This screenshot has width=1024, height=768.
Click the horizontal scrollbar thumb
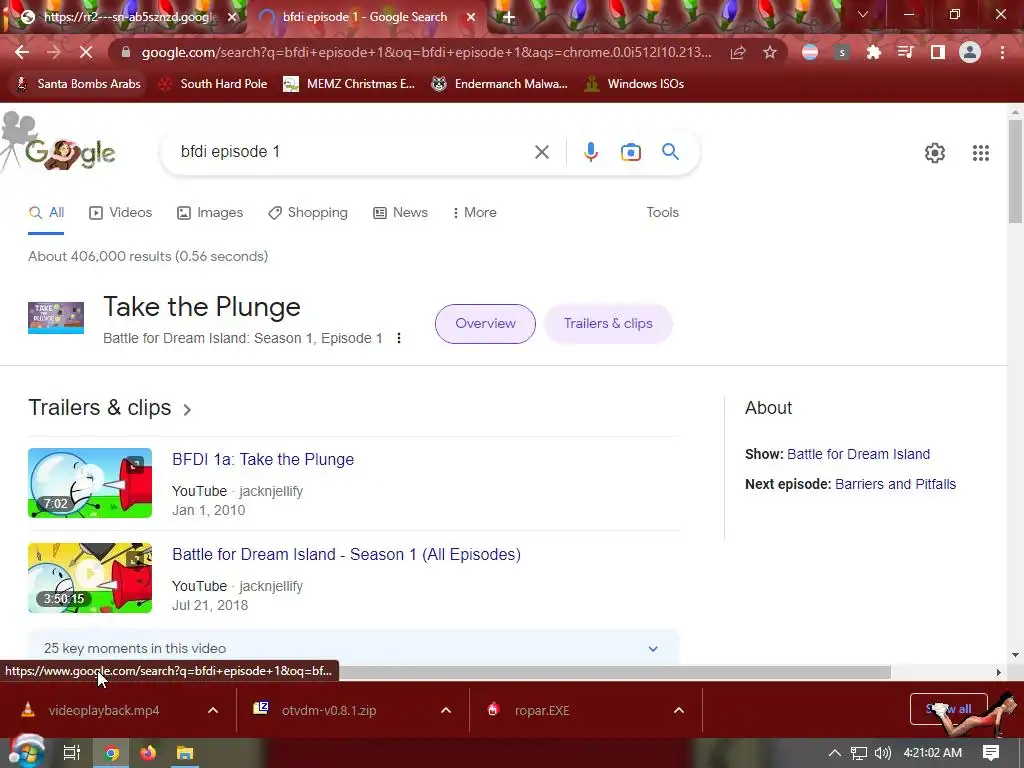pos(614,672)
